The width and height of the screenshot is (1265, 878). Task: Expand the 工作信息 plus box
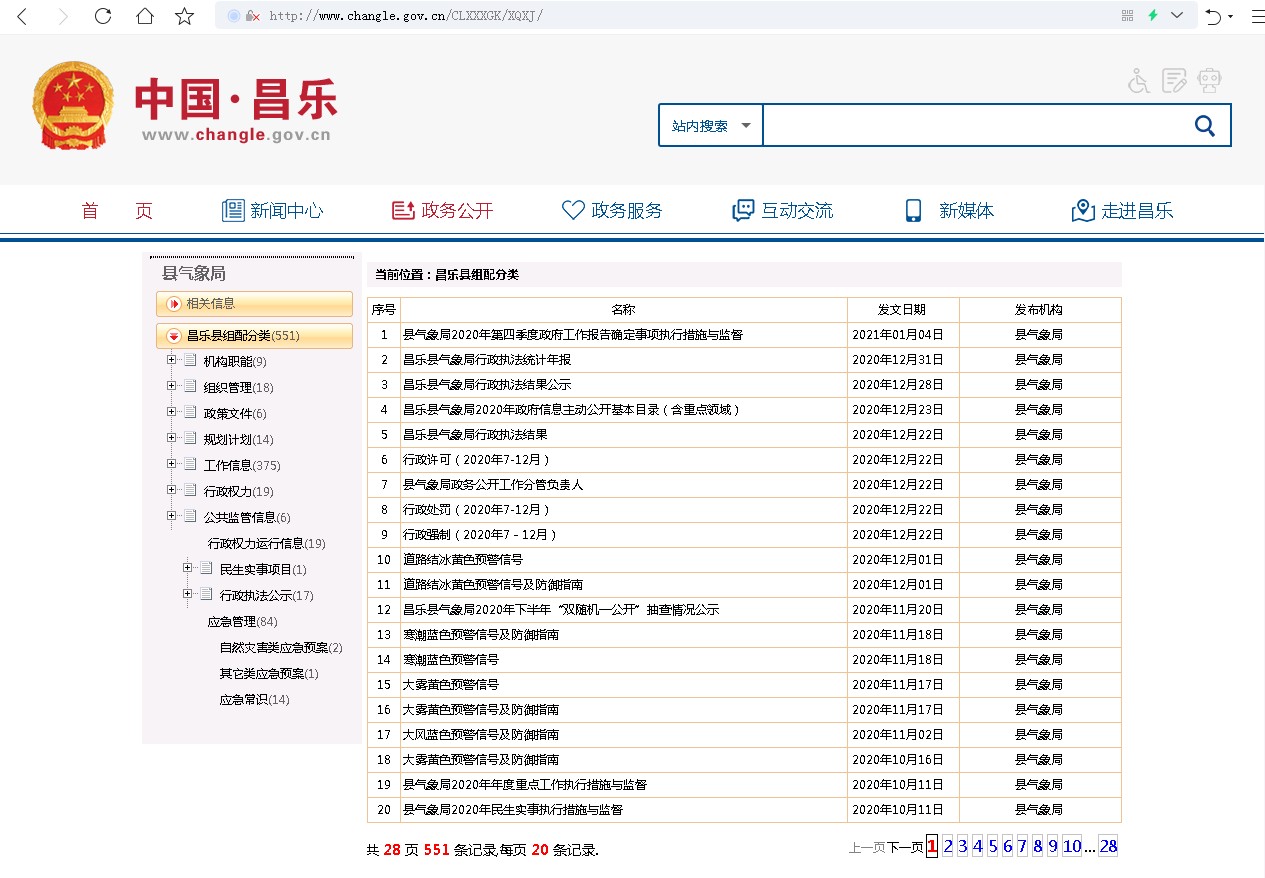point(172,464)
